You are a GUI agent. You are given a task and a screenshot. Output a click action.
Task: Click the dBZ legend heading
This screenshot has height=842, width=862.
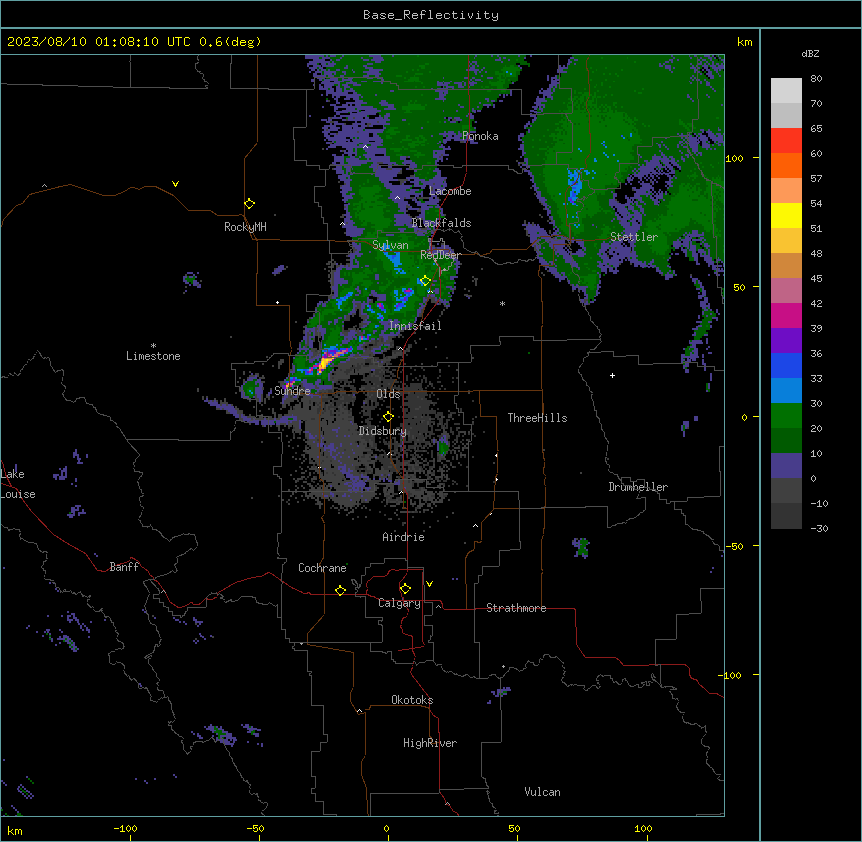pos(810,54)
